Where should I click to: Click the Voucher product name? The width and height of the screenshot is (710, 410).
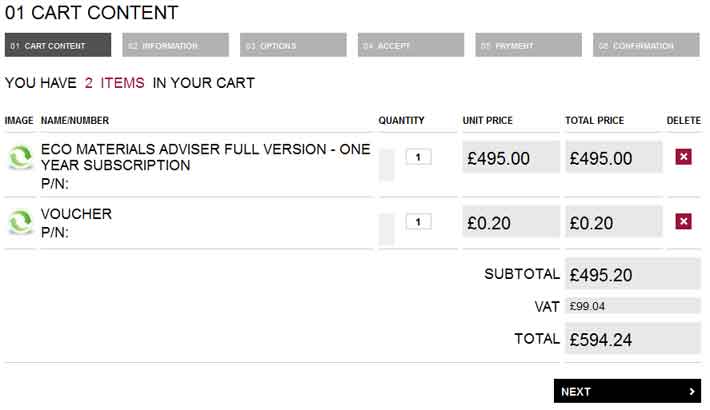click(76, 214)
